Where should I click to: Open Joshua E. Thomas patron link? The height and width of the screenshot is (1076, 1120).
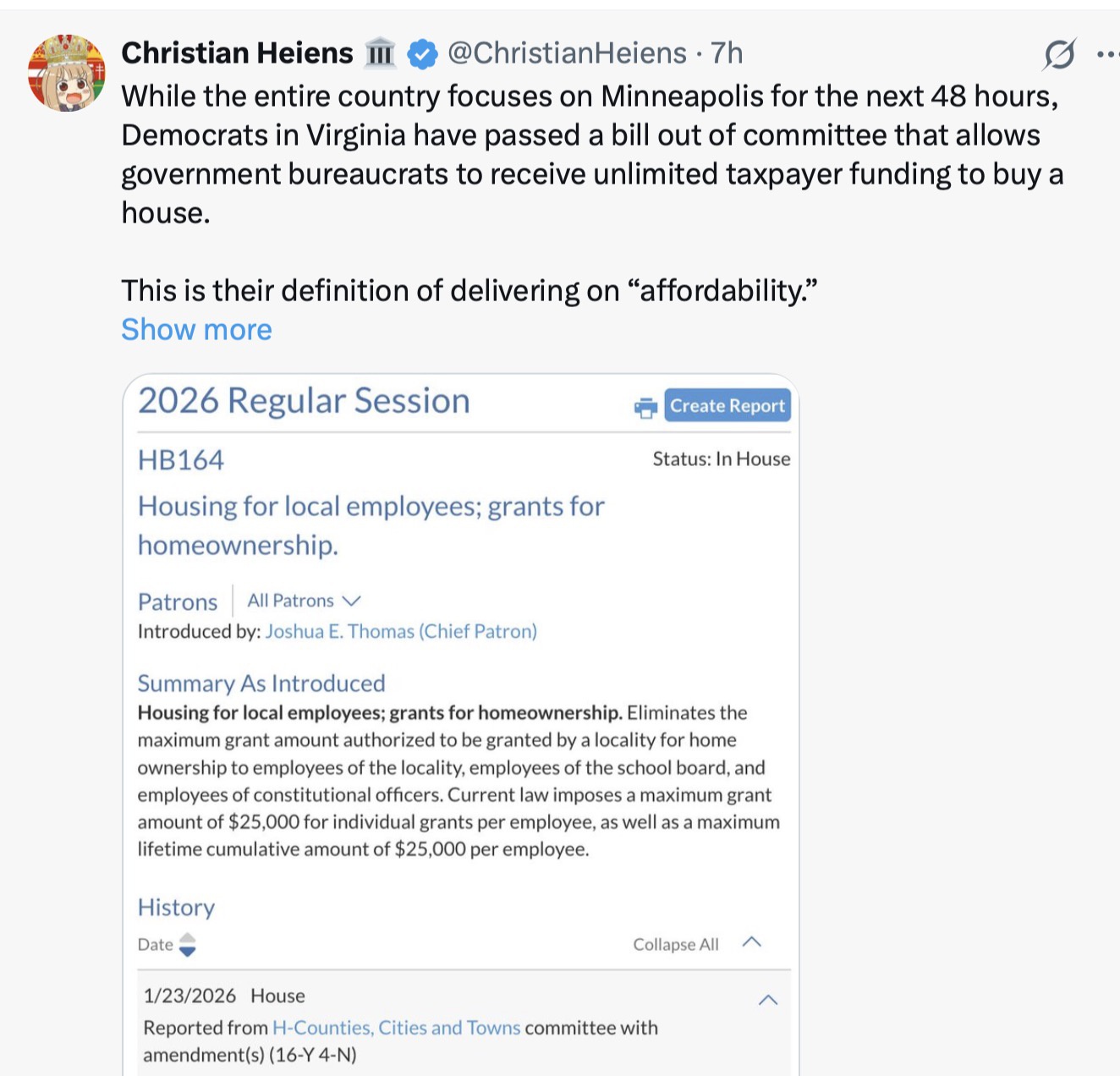click(401, 631)
